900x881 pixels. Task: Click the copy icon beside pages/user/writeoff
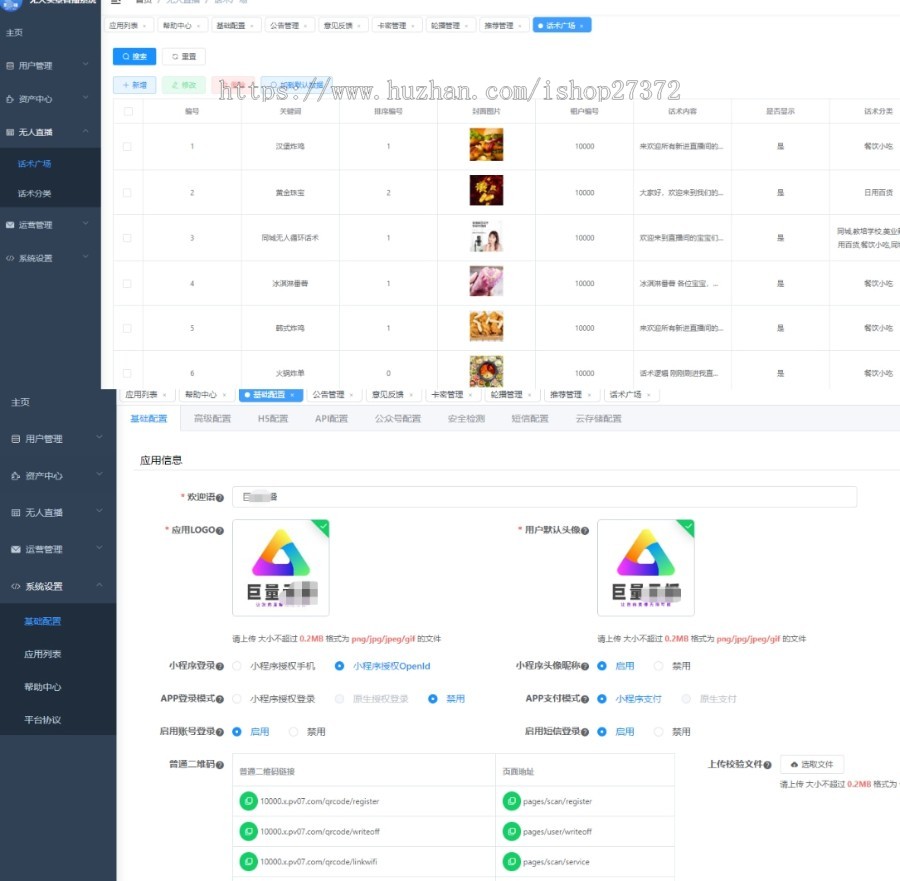pyautogui.click(x=511, y=831)
